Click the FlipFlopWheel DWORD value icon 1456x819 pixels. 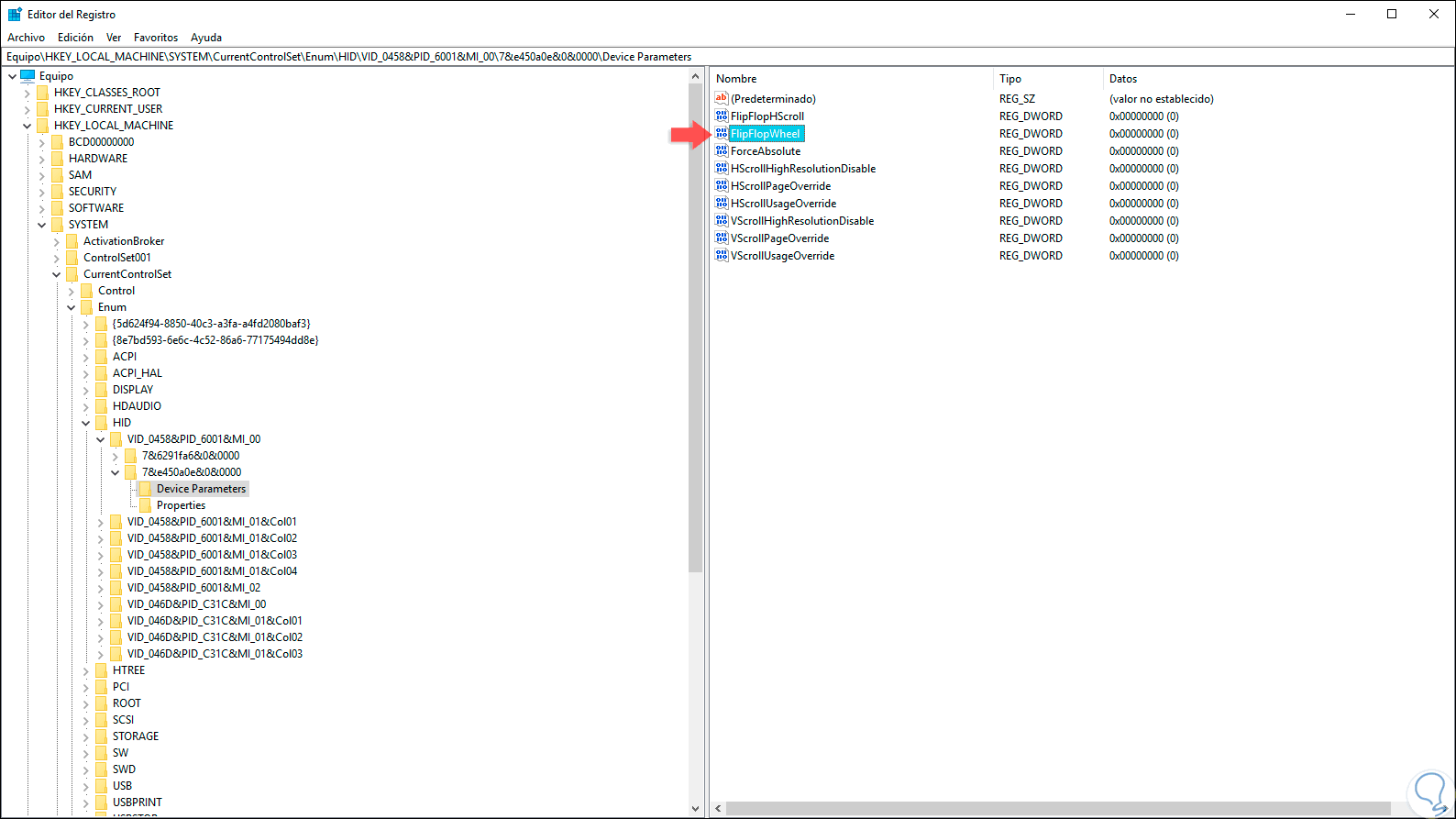722,134
